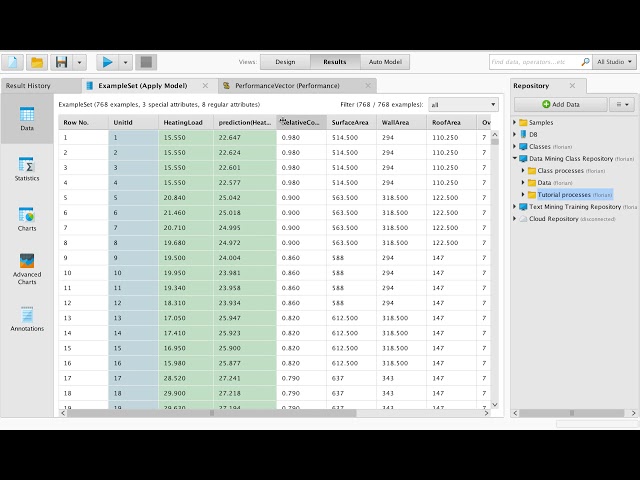Select the Classes repository monitor icon
Screen dimensions: 640x480
coord(523,146)
